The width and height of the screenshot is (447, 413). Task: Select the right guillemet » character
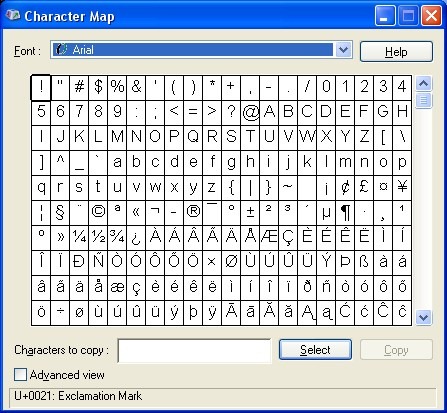60,237
